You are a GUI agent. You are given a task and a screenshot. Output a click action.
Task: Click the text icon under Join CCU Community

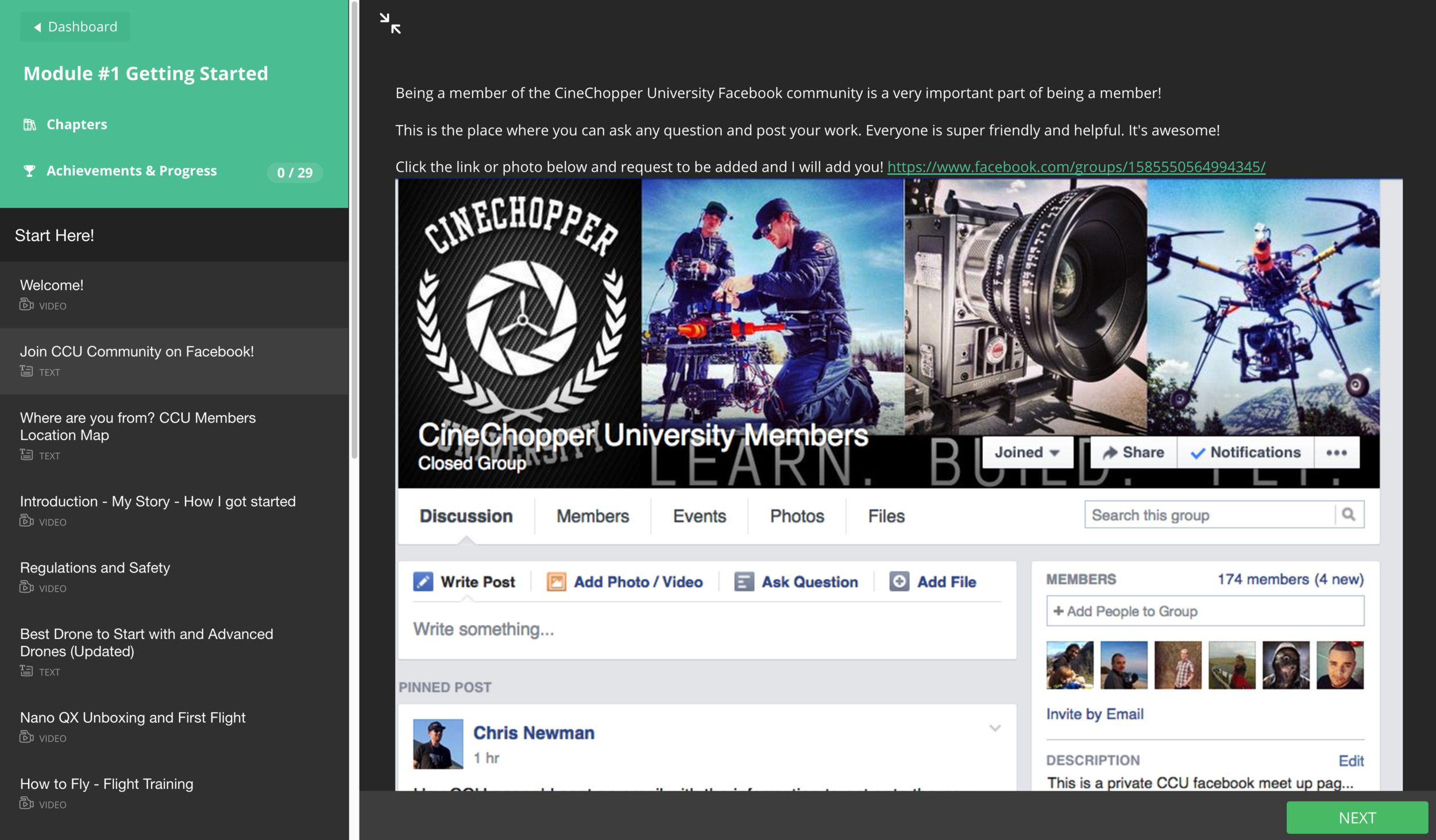(x=26, y=371)
